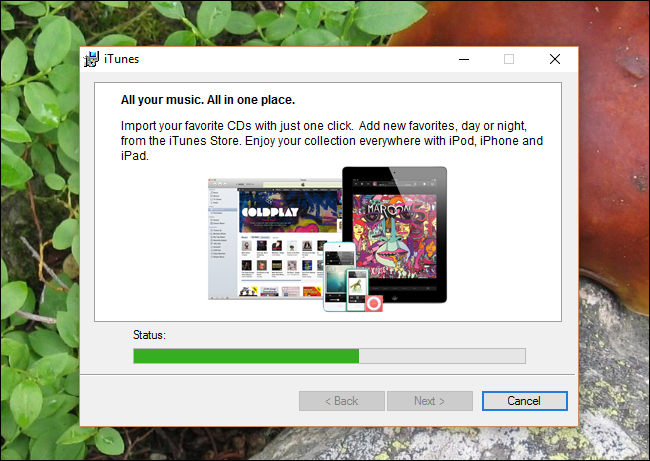Click the disabled Next > button
Screen dimensions: 650x461
pyautogui.click(x=429, y=401)
